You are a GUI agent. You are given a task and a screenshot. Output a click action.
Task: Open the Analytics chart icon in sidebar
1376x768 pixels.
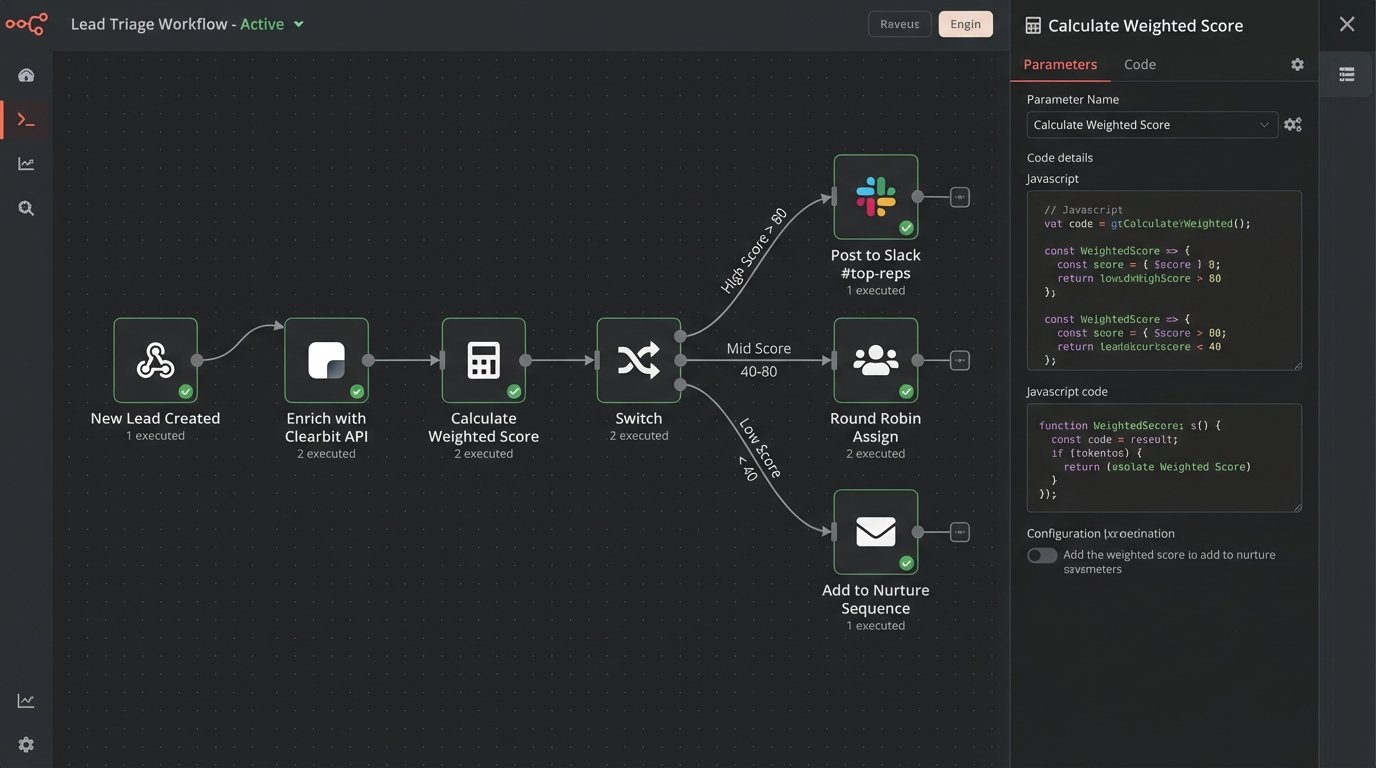[x=26, y=163]
